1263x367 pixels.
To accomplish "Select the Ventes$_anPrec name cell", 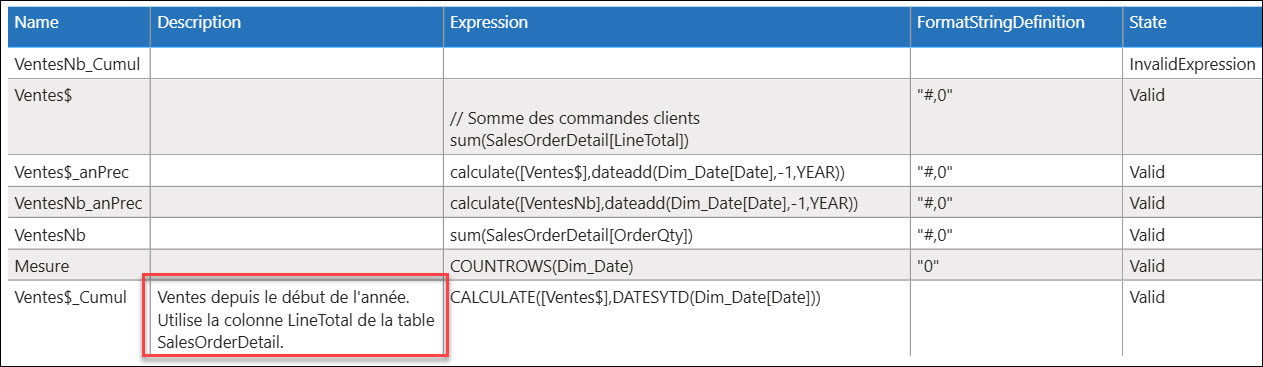I will [78, 172].
